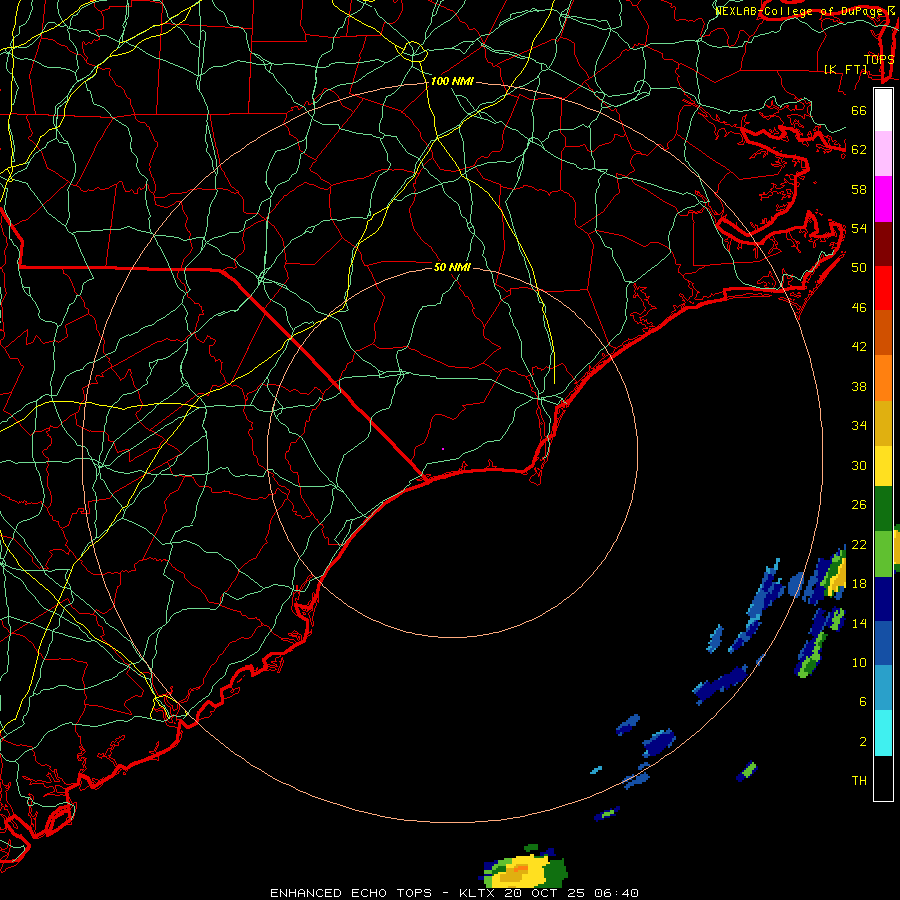Click the "42" legend value
Viewport: 900px width, 900px height.
[x=859, y=347]
